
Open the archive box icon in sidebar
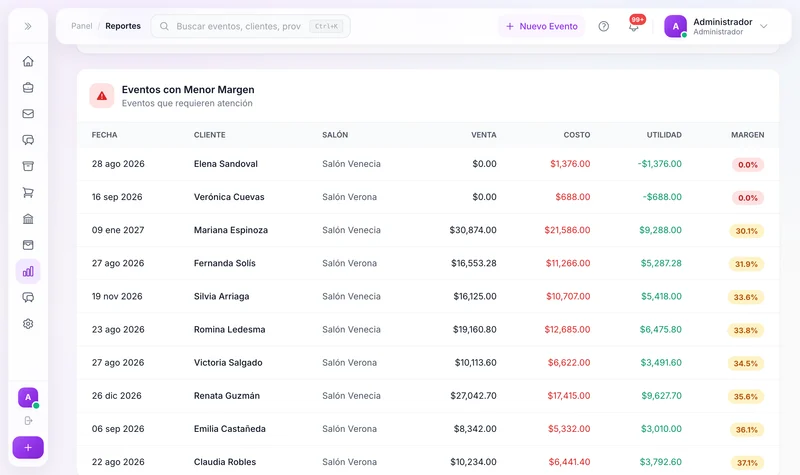coord(28,166)
